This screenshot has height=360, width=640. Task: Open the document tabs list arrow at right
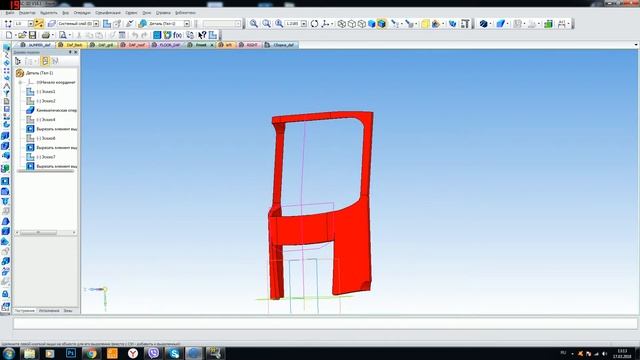(636, 45)
